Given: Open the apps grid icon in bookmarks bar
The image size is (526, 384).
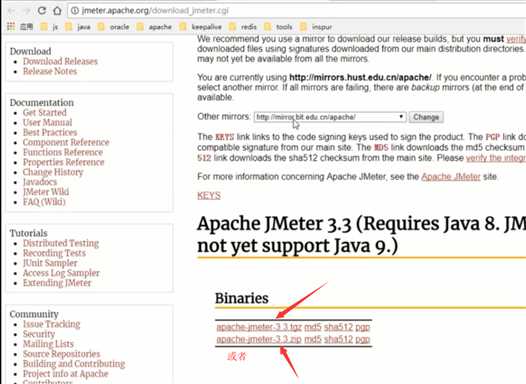Looking at the screenshot, I should [11, 26].
